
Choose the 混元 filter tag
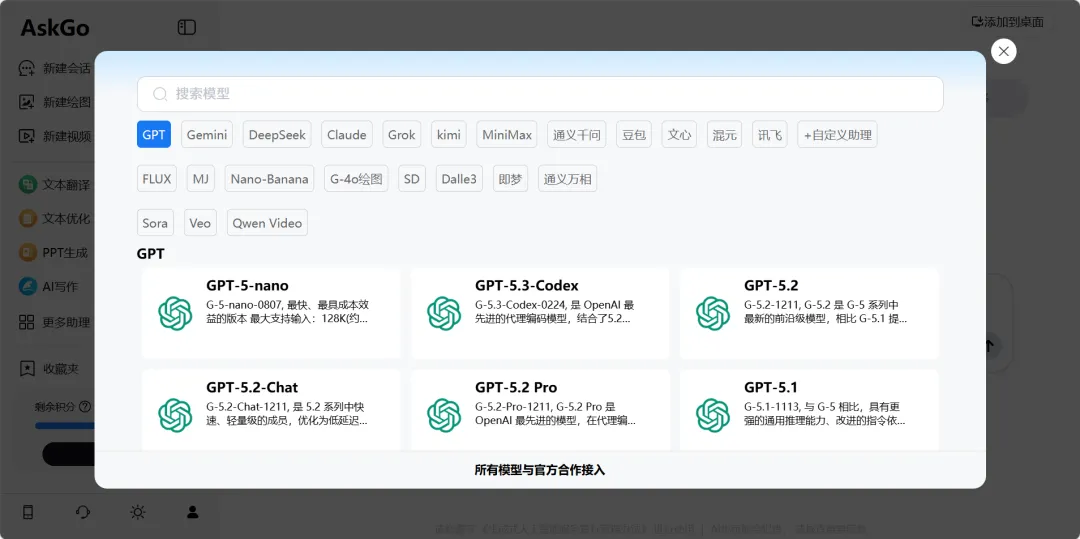click(x=725, y=135)
